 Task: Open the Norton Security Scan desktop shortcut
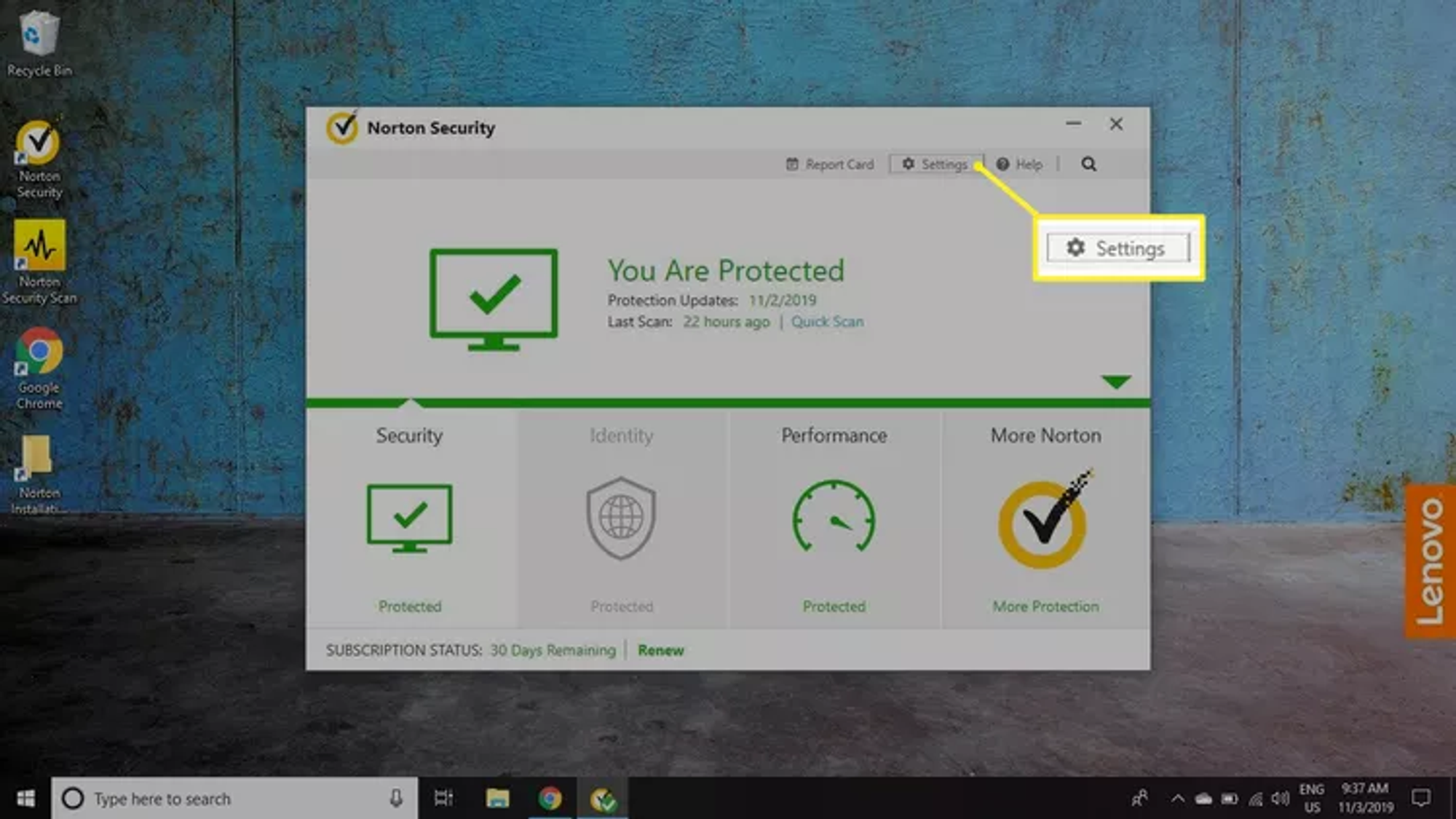click(x=39, y=262)
